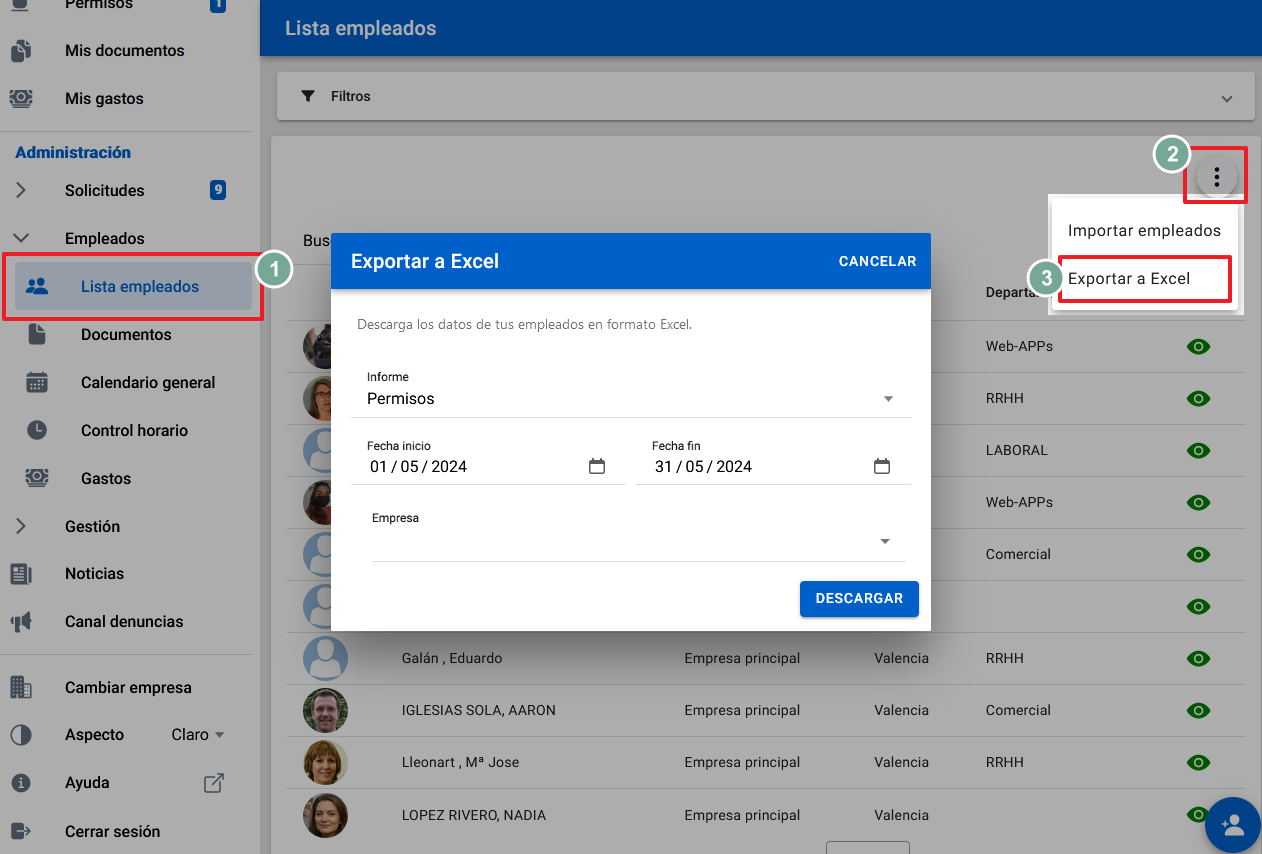Click the add employee floating button
1262x854 pixels.
(x=1232, y=825)
